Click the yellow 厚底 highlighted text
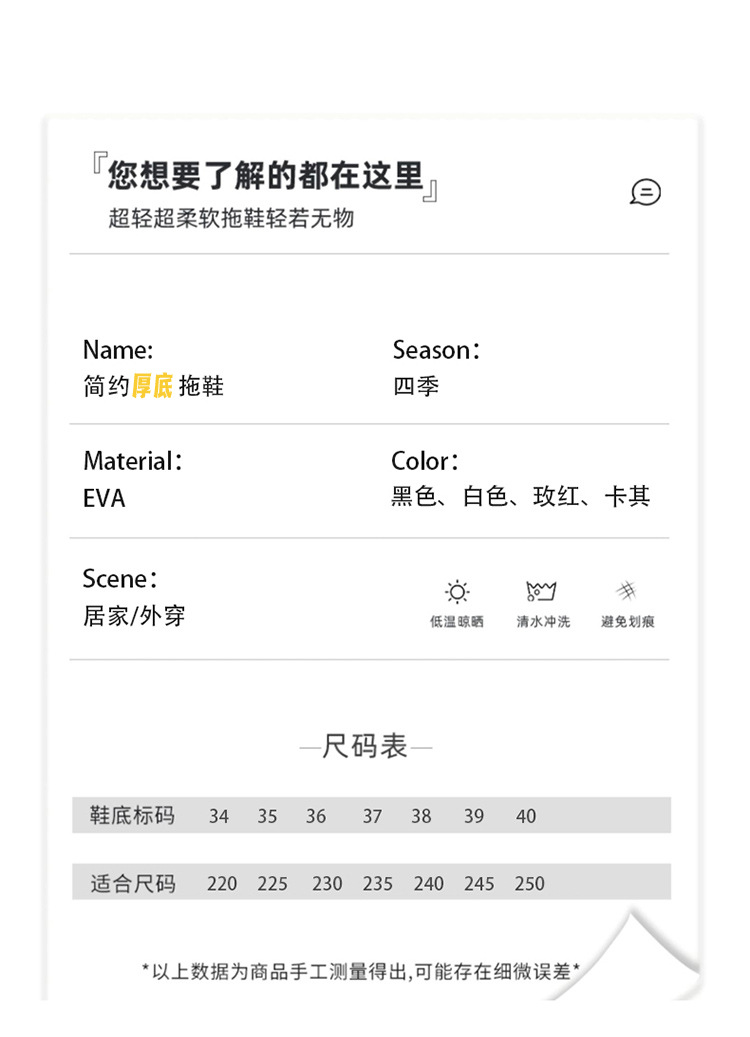 click(152, 386)
